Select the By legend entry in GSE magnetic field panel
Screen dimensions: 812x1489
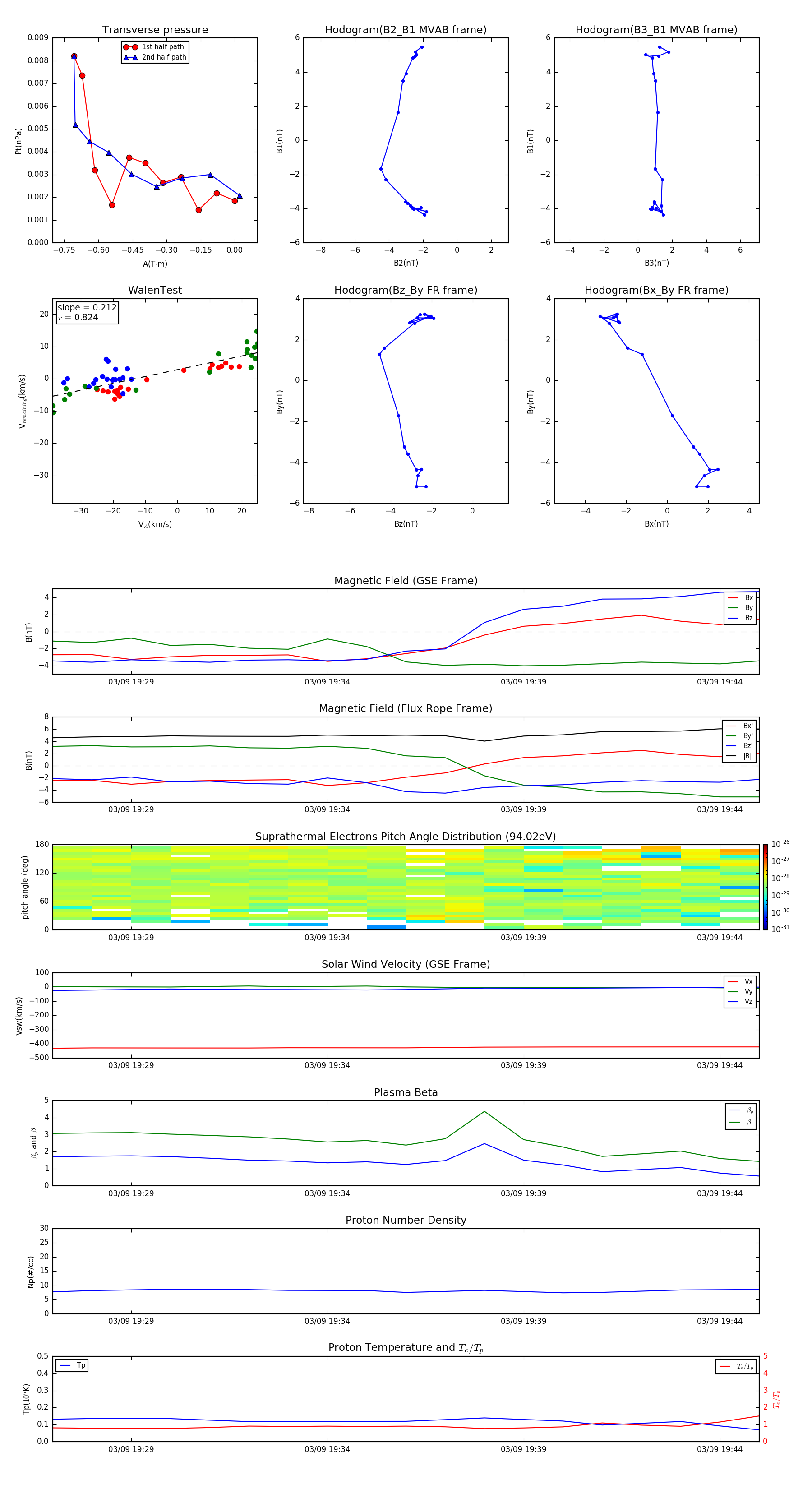(740, 607)
